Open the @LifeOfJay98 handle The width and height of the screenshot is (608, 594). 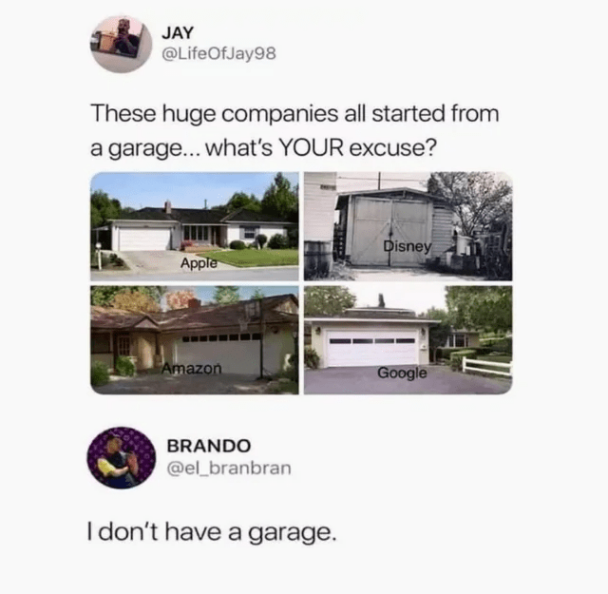[219, 54]
